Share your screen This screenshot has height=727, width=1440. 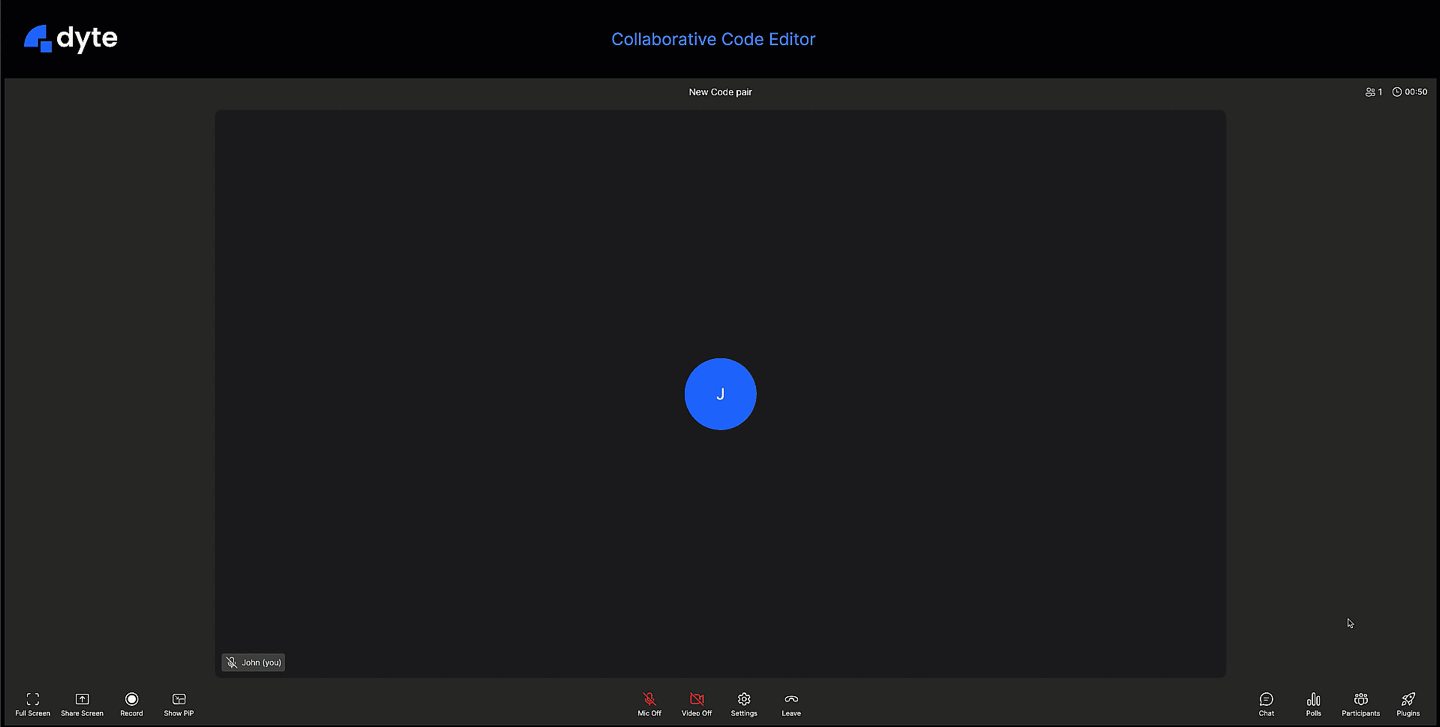[x=82, y=703]
